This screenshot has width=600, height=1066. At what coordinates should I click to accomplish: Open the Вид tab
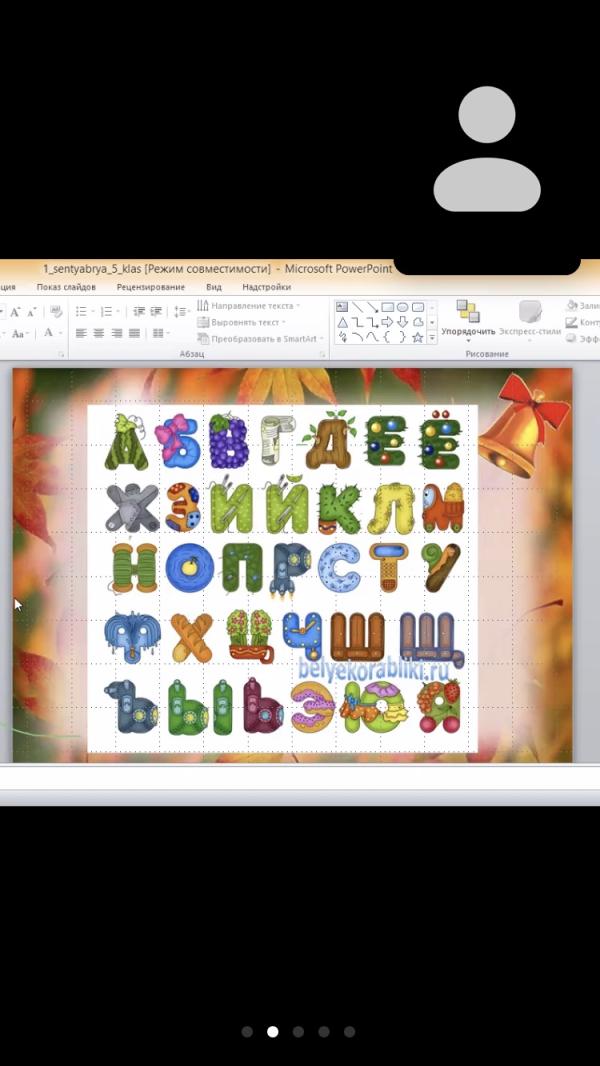click(x=213, y=287)
